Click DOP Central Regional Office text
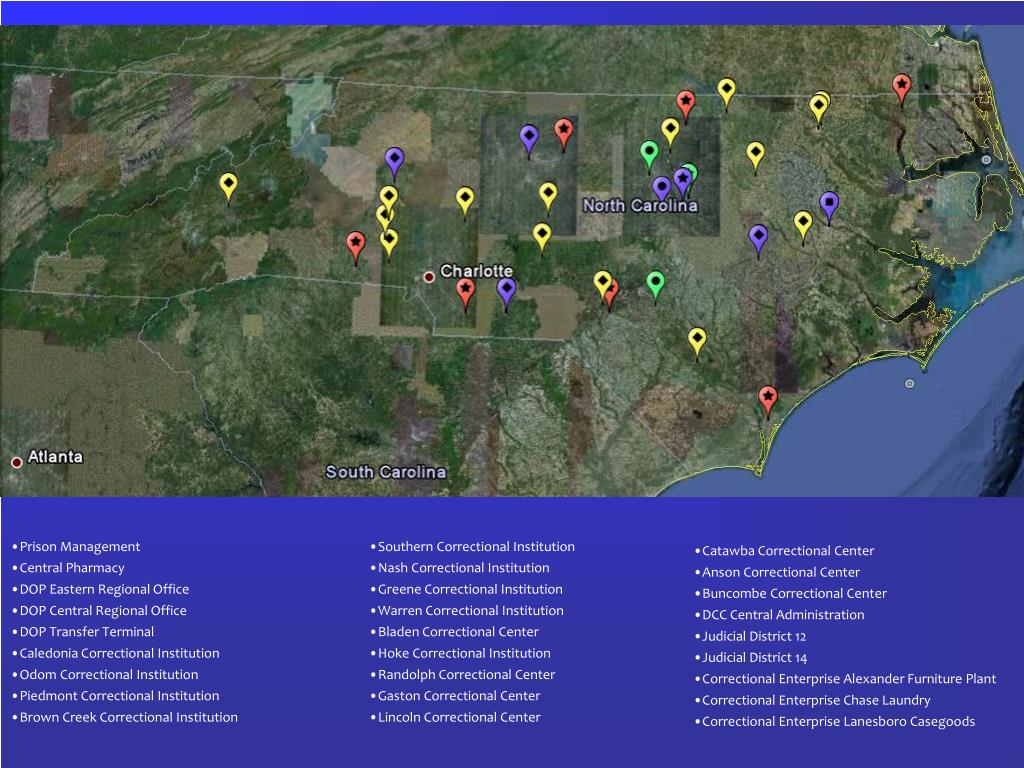Image resolution: width=1024 pixels, height=768 pixels. [103, 611]
